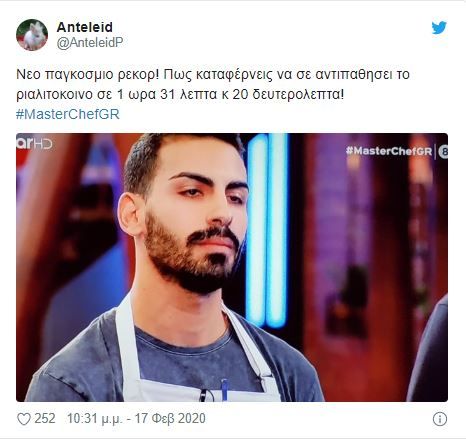Click the Twitter bird logo icon

(439, 28)
